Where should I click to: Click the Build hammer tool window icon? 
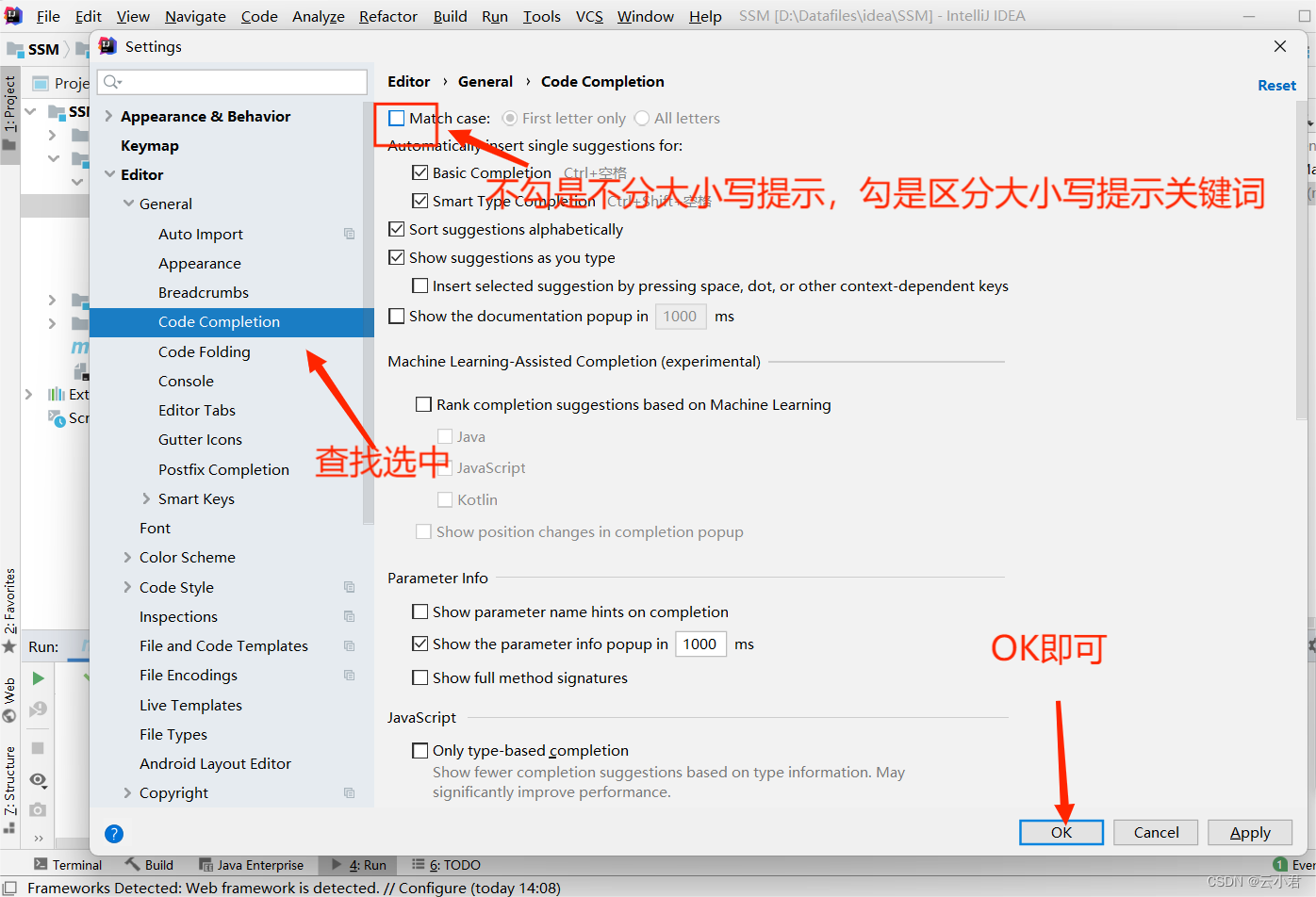tap(133, 864)
